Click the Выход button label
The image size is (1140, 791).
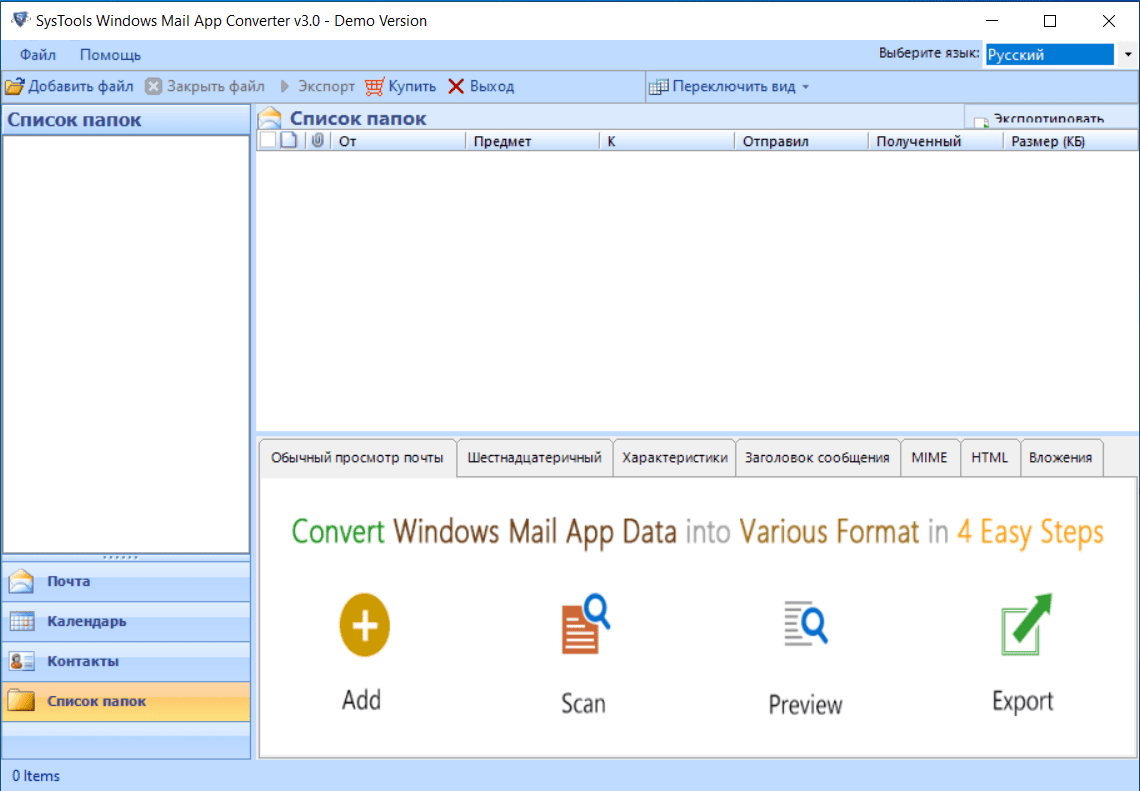click(492, 87)
